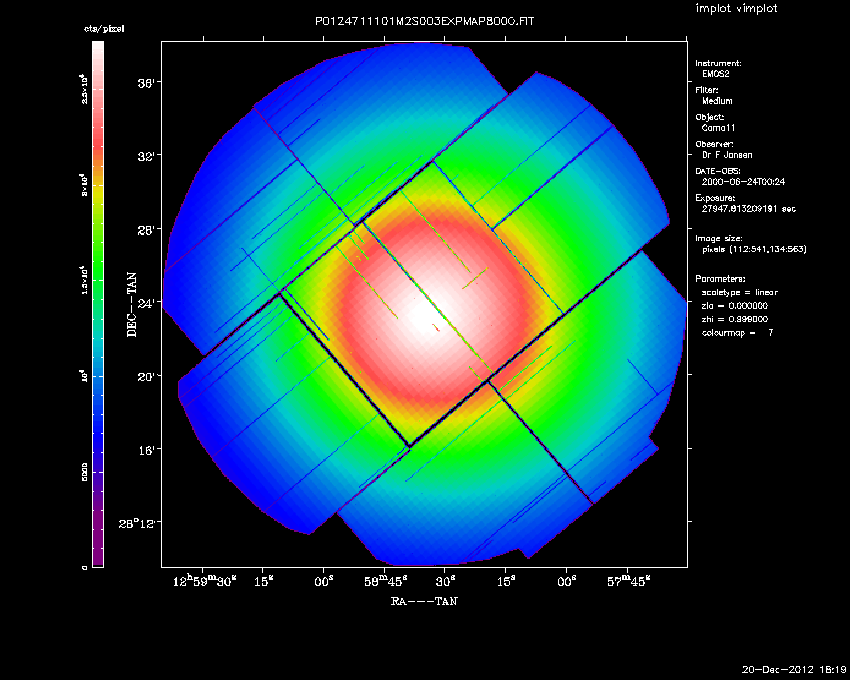Click the RA---TAN horizontal axis label
Image resolution: width=850 pixels, height=680 pixels.
pos(424,602)
